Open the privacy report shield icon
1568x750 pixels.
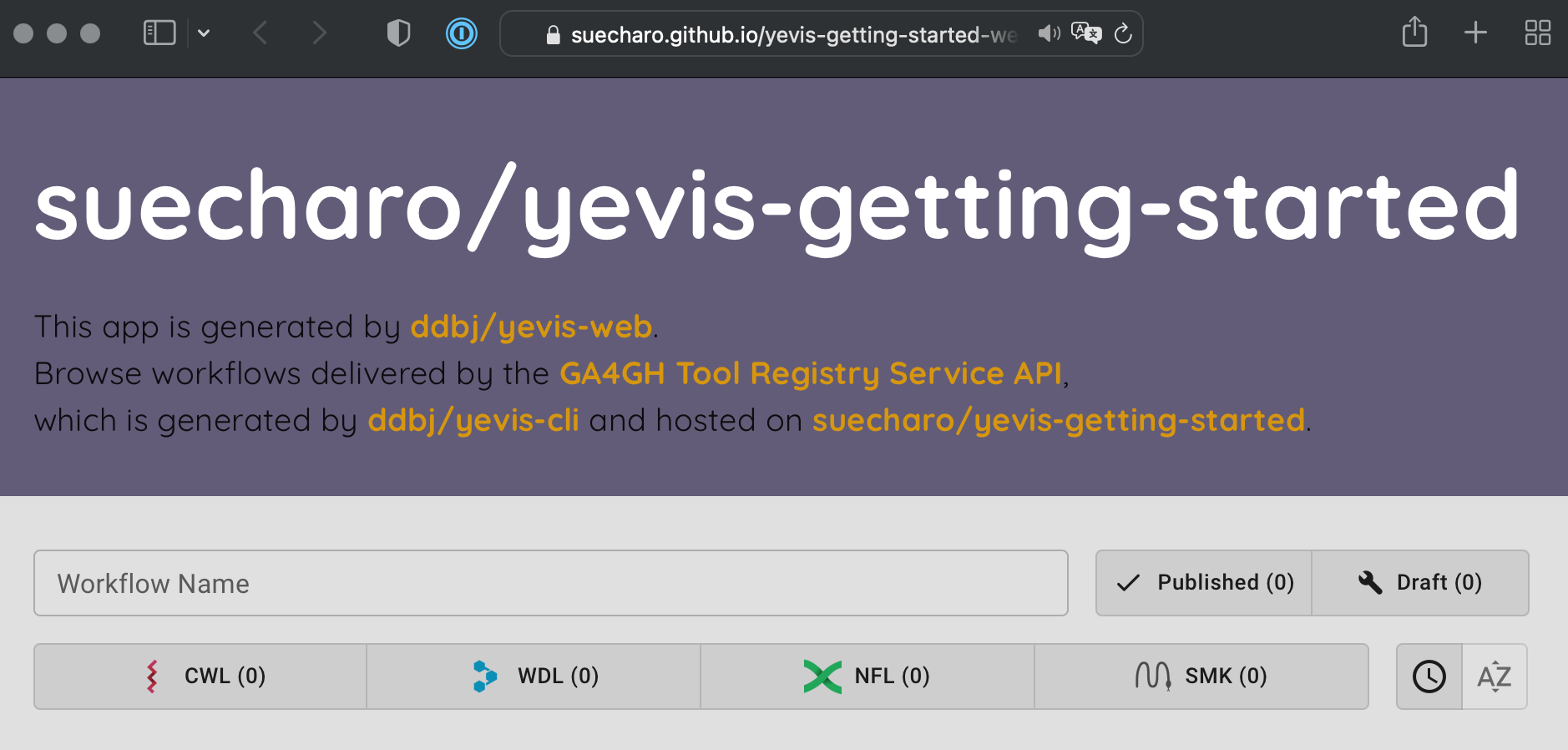[399, 33]
